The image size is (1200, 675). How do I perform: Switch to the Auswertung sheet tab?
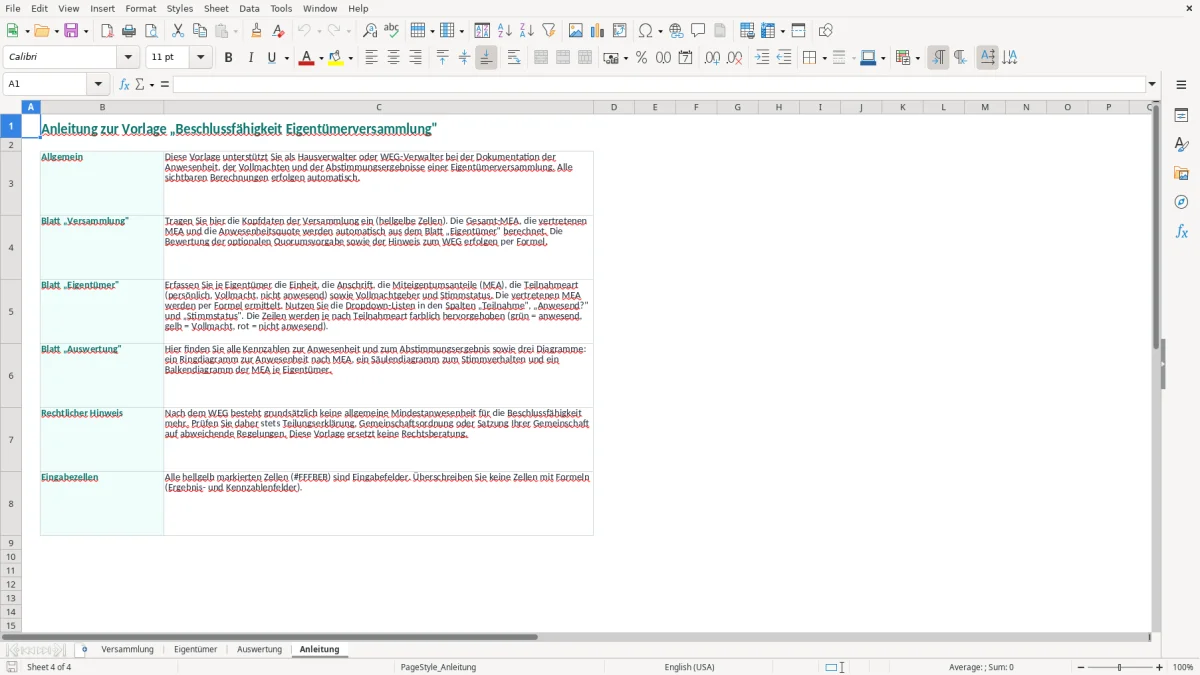(259, 650)
